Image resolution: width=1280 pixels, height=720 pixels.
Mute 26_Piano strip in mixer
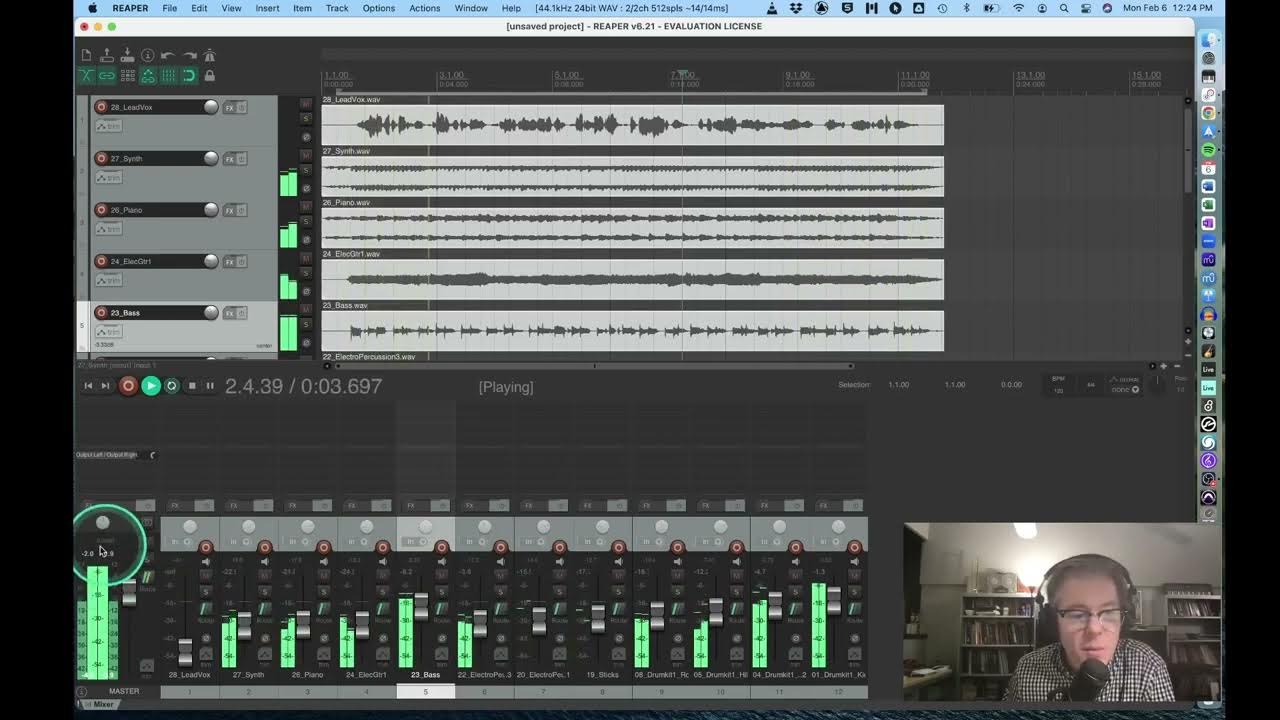point(324,574)
